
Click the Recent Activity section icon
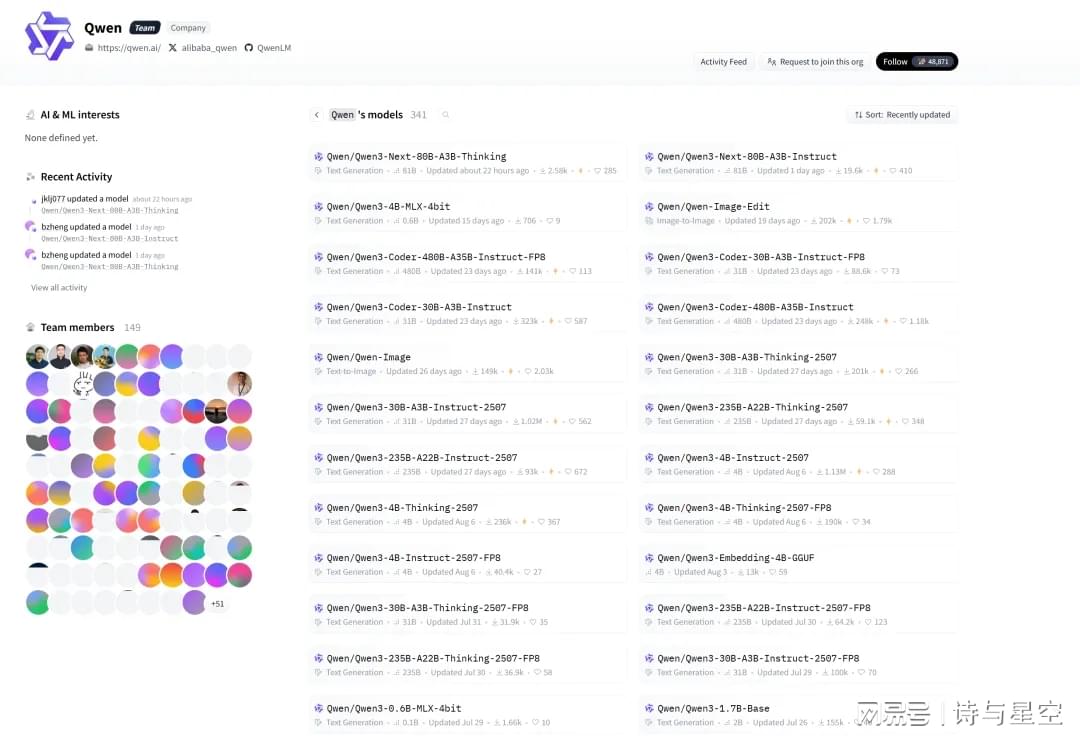point(30,177)
